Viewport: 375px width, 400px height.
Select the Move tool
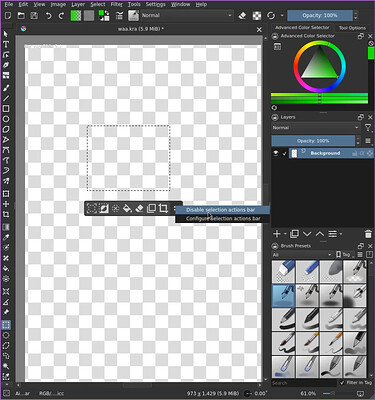pos(6,204)
